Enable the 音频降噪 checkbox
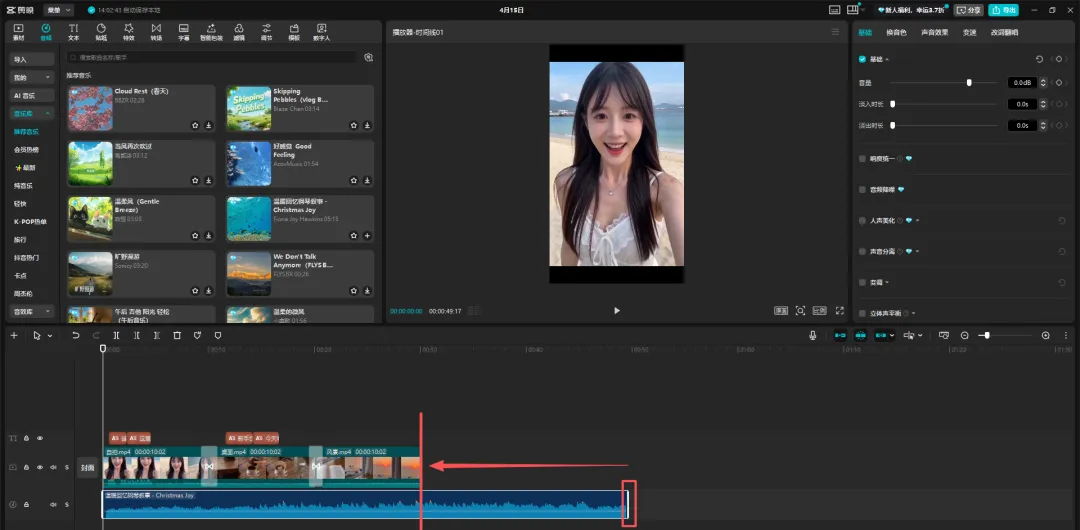The width and height of the screenshot is (1080, 530). point(863,189)
